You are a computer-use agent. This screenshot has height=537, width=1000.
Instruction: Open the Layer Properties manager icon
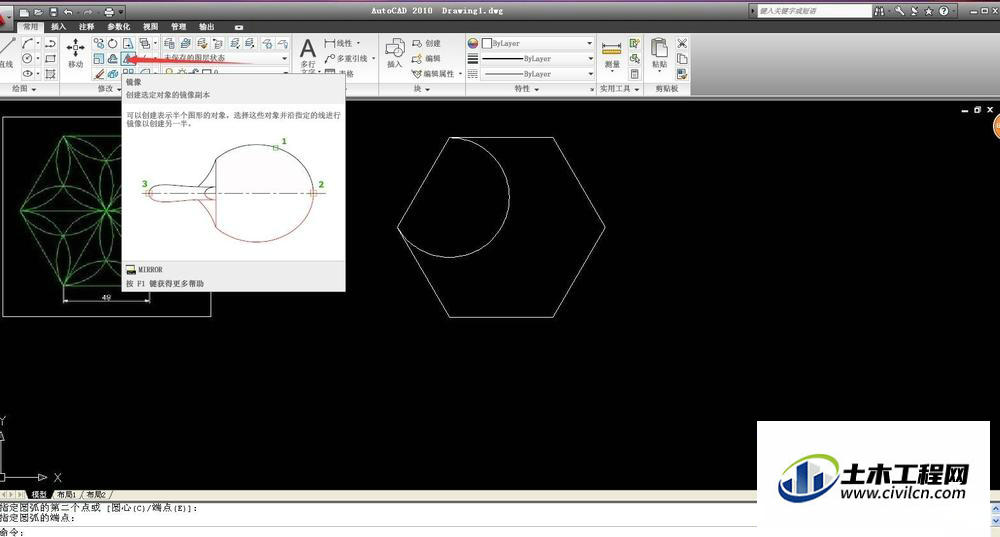click(x=170, y=43)
